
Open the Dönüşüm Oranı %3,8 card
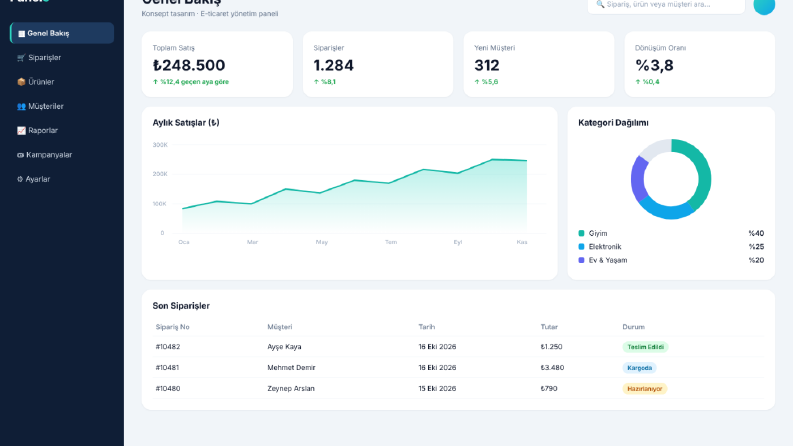[x=699, y=64]
